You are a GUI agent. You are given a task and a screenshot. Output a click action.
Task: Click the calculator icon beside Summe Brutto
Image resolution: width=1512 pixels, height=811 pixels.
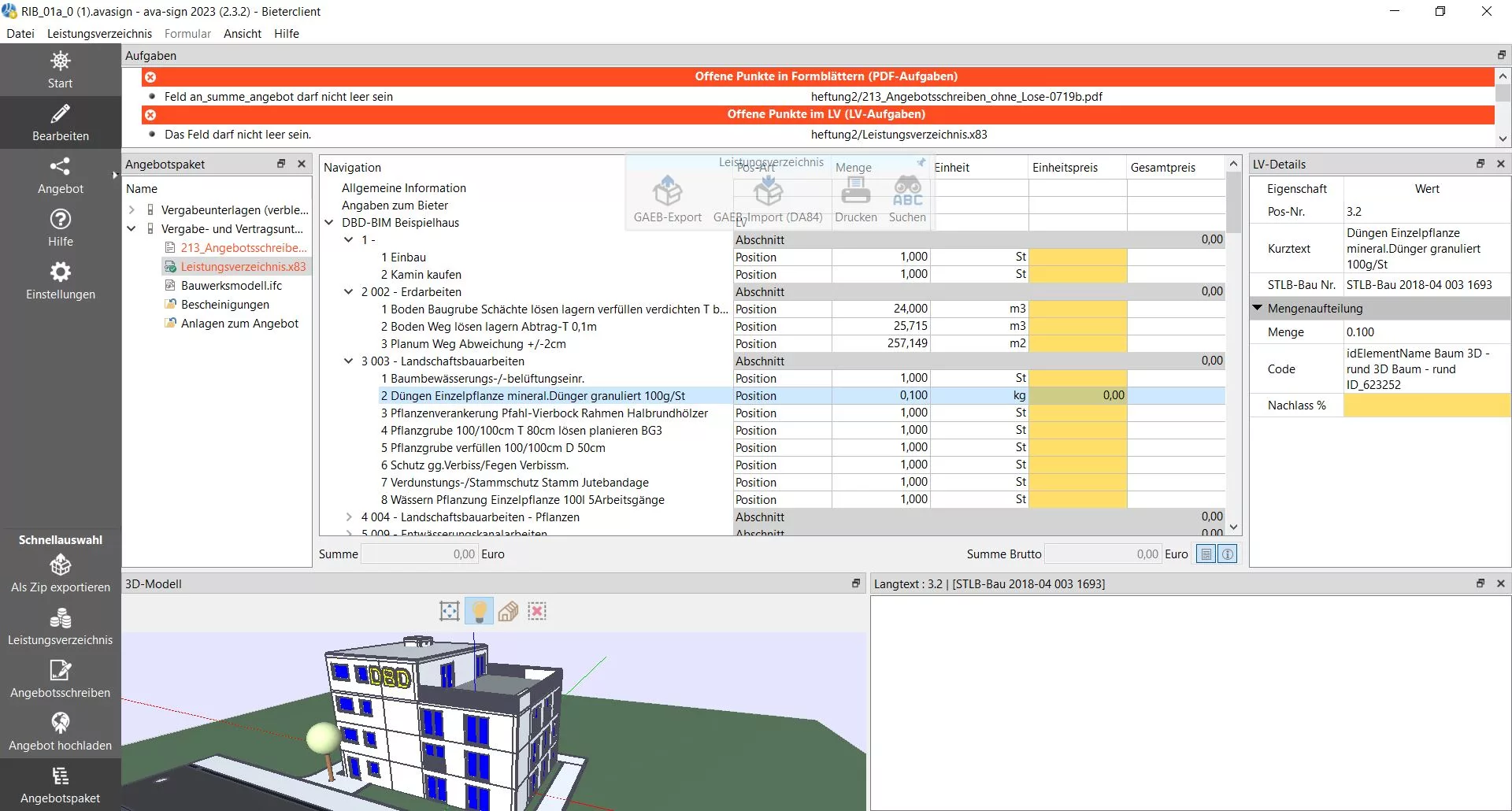[1206, 554]
